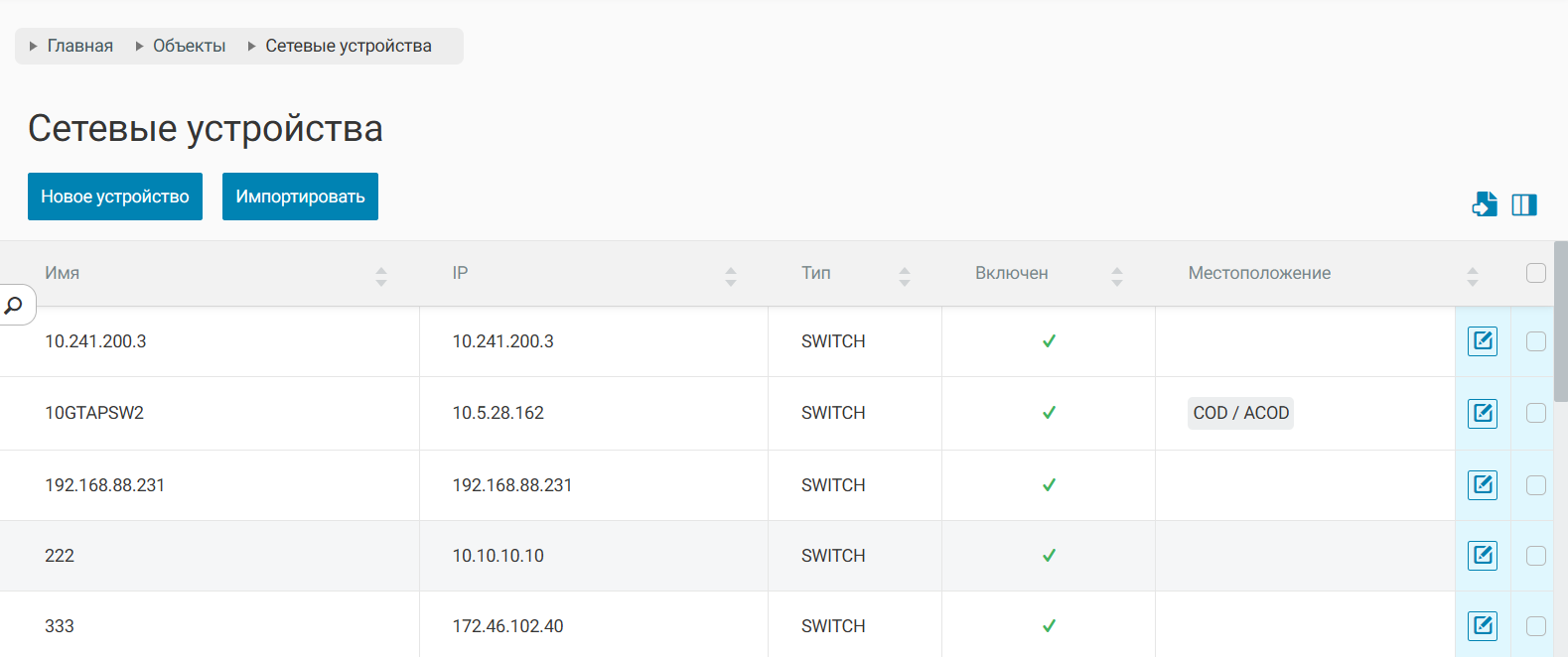Edit device 10.241.200.3

[x=1482, y=341]
